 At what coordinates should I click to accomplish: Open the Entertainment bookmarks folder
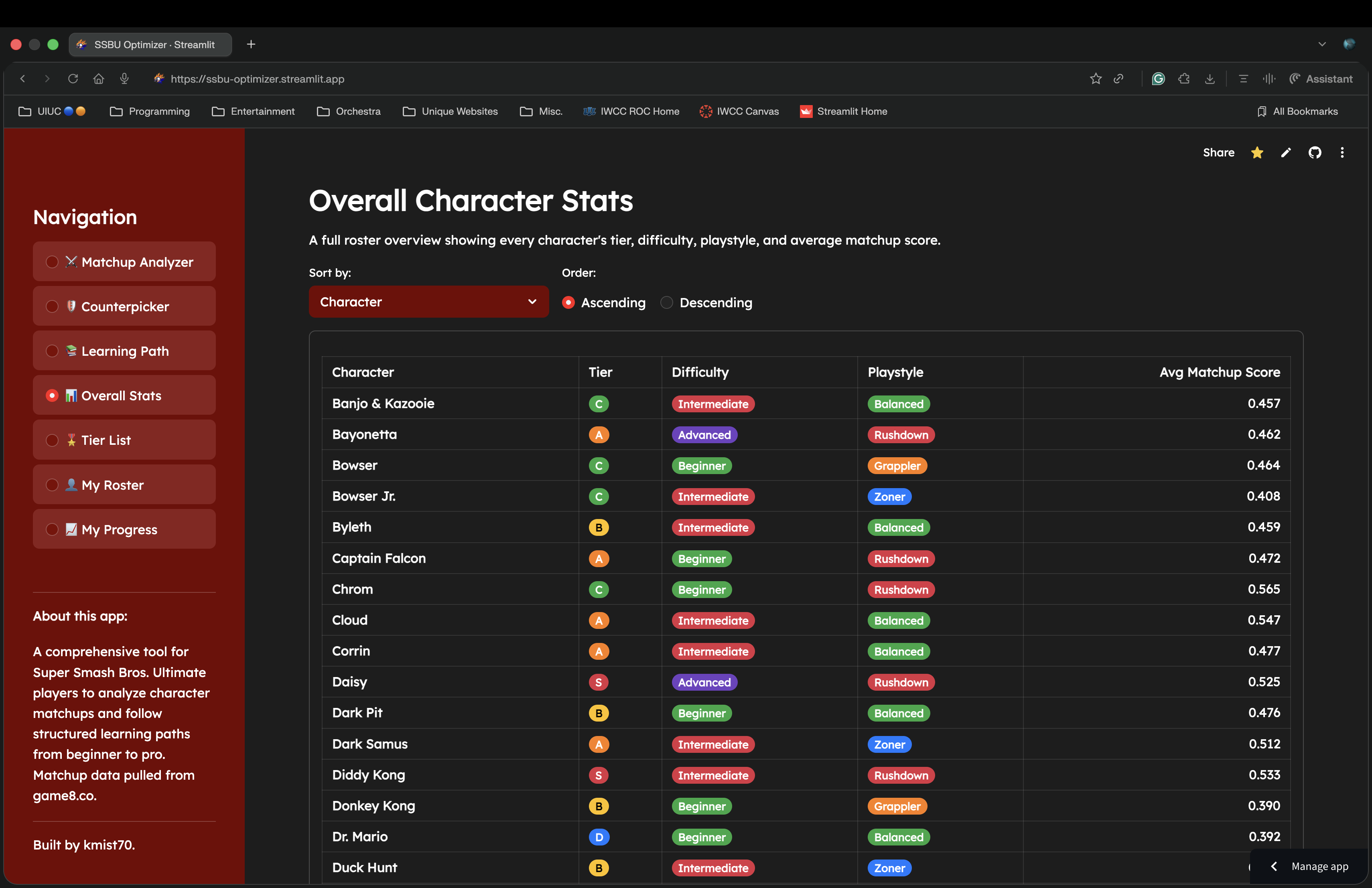point(253,111)
